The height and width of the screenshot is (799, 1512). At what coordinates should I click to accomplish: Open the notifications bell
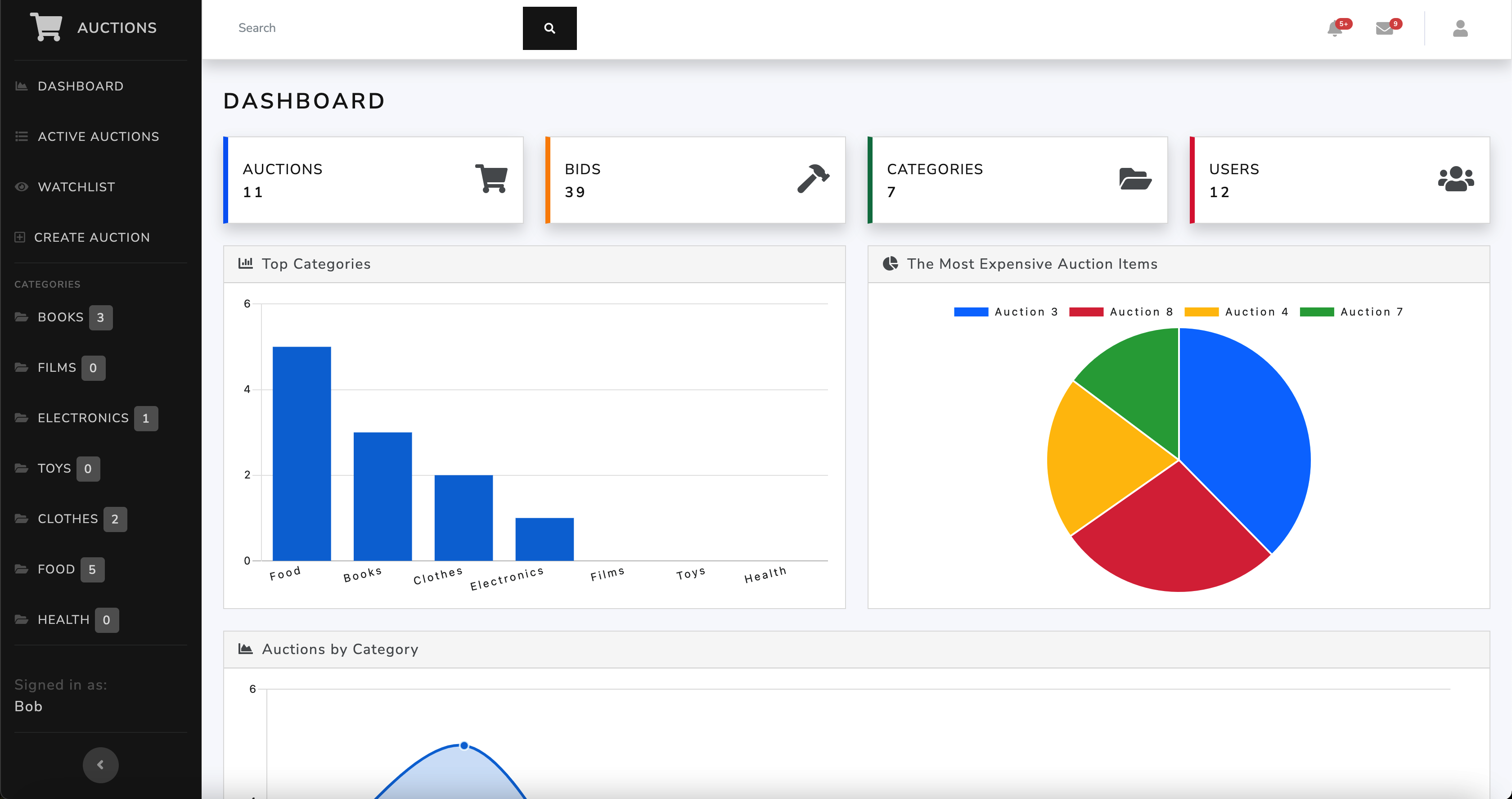[x=1335, y=28]
